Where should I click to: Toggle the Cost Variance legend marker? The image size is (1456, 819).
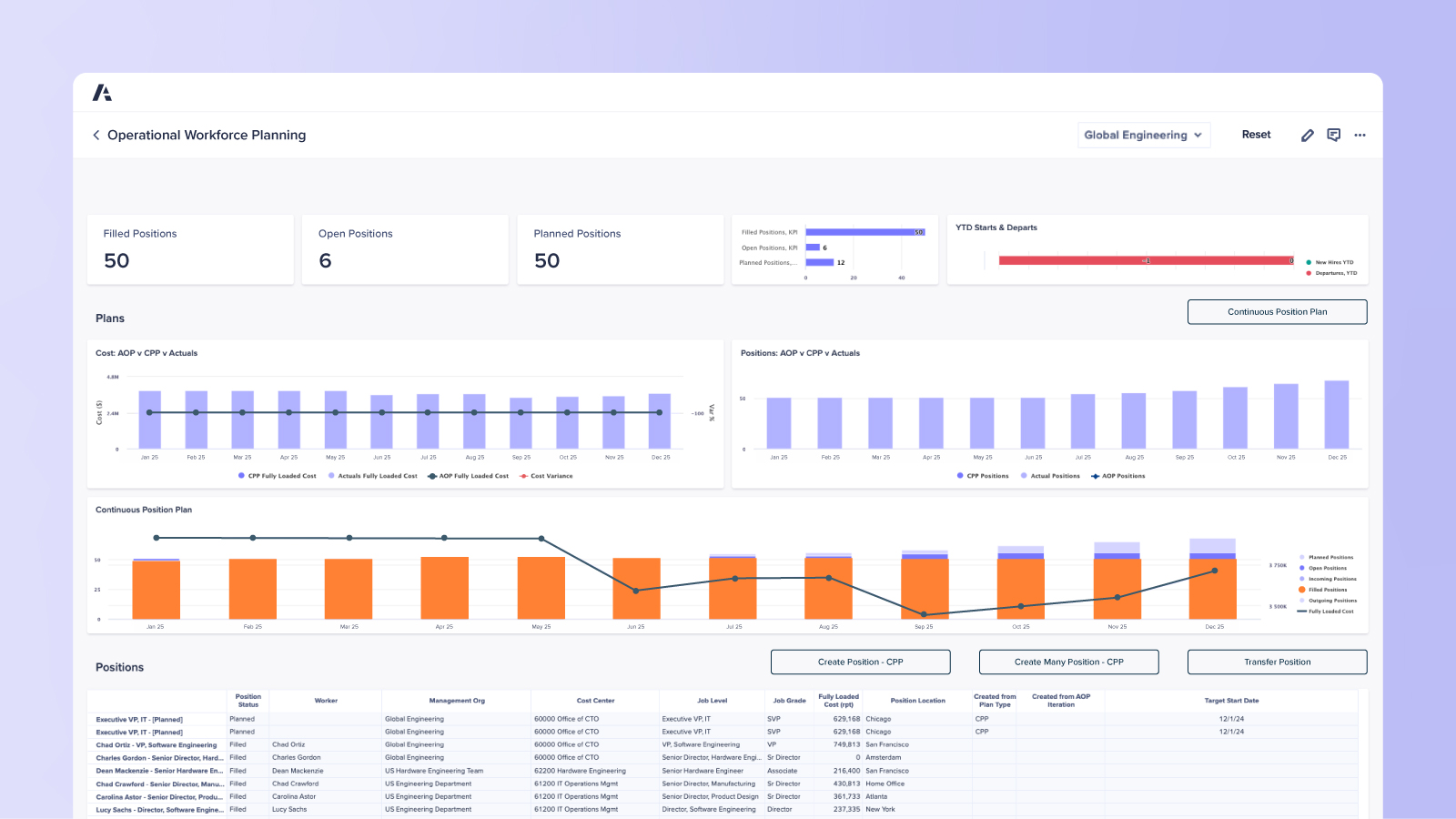(522, 475)
